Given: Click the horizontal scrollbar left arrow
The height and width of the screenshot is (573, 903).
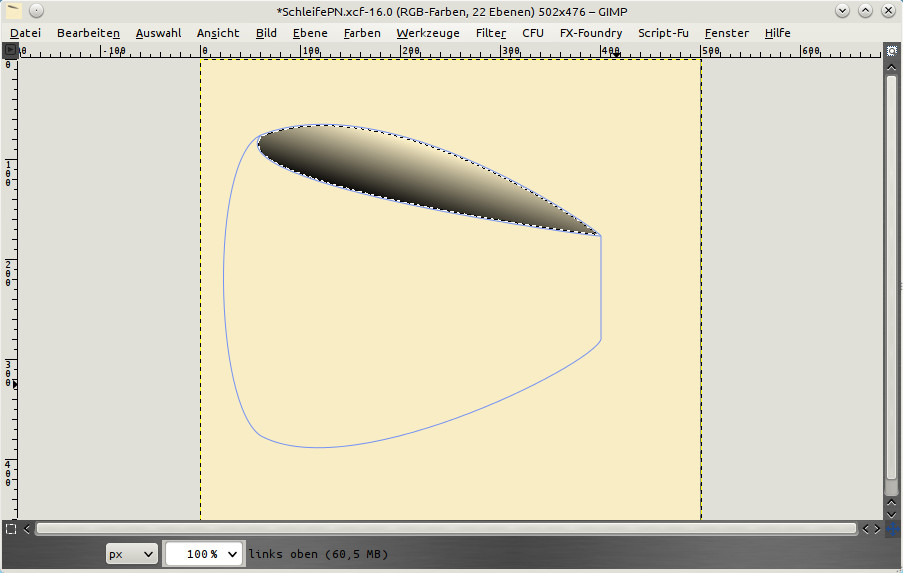Looking at the screenshot, I should (27, 528).
